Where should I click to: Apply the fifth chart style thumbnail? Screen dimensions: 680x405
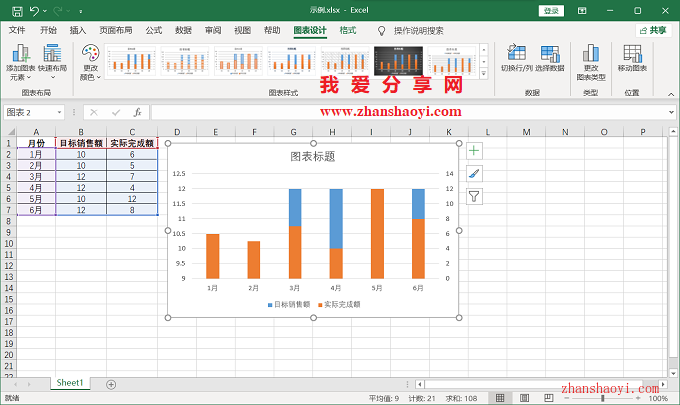point(346,61)
